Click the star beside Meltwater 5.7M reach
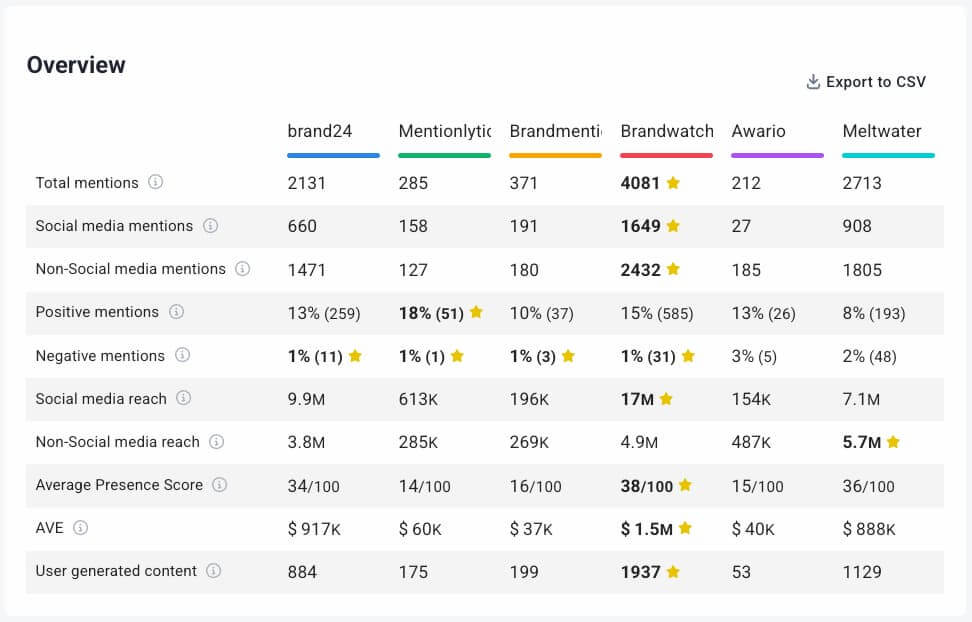The height and width of the screenshot is (622, 972). tap(893, 442)
